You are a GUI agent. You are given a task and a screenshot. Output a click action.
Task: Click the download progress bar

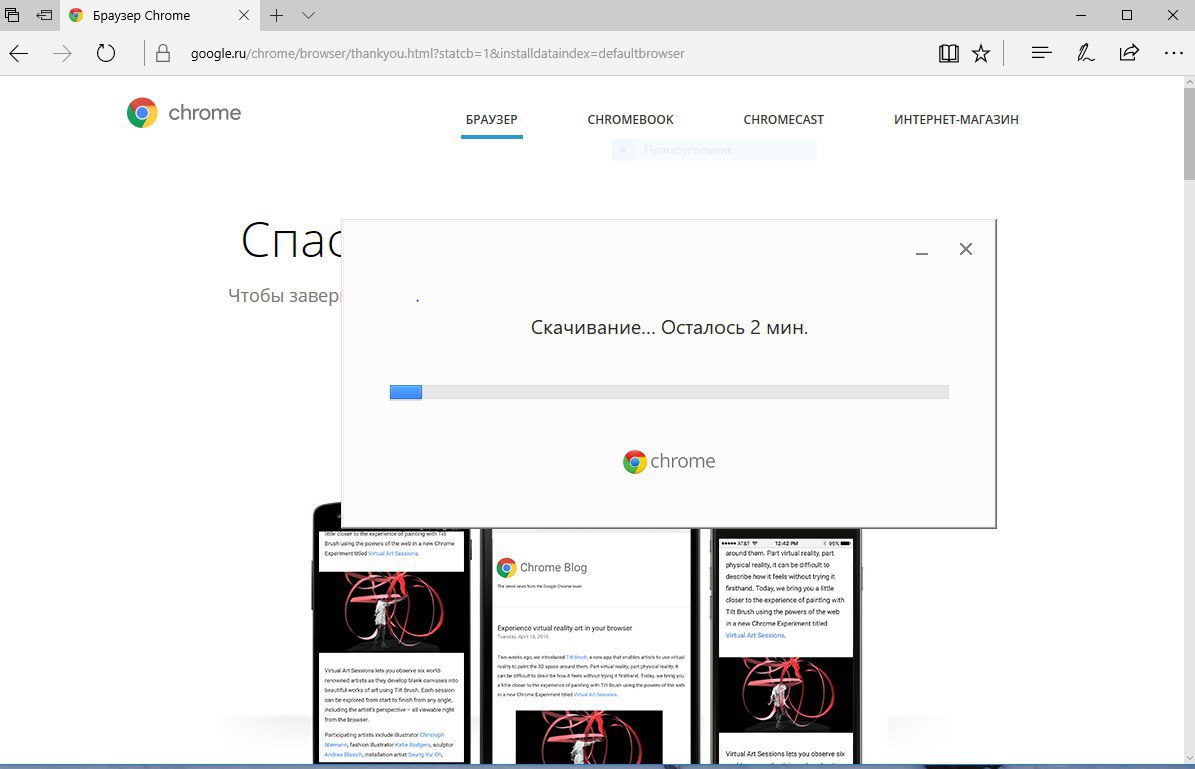click(668, 392)
